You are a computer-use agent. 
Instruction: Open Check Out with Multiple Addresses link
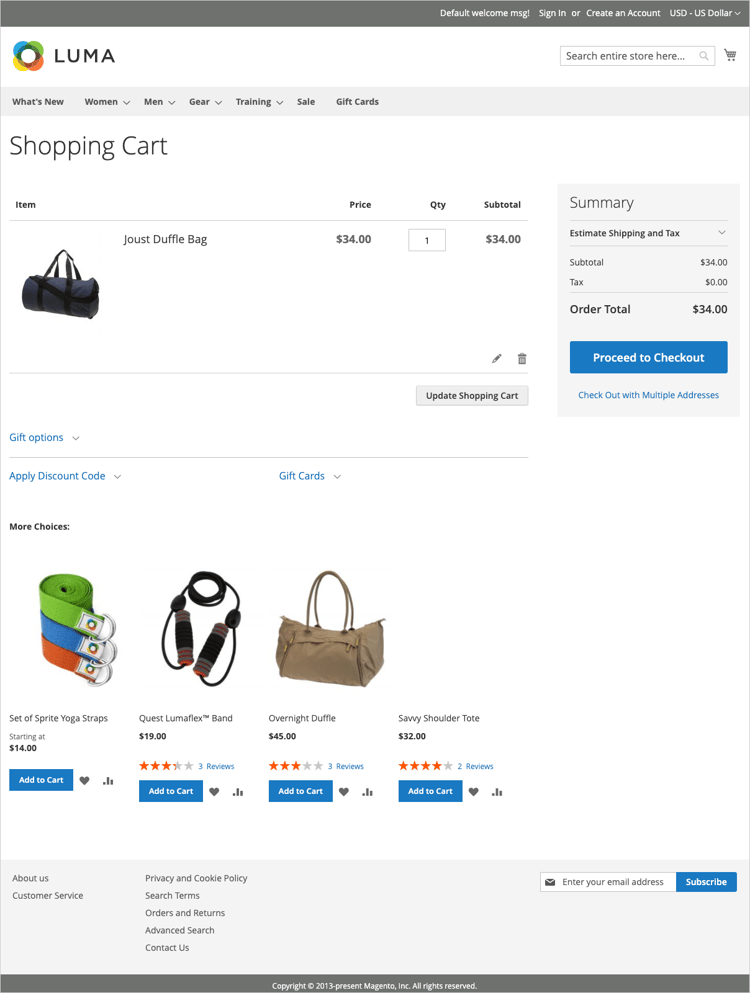coord(648,395)
